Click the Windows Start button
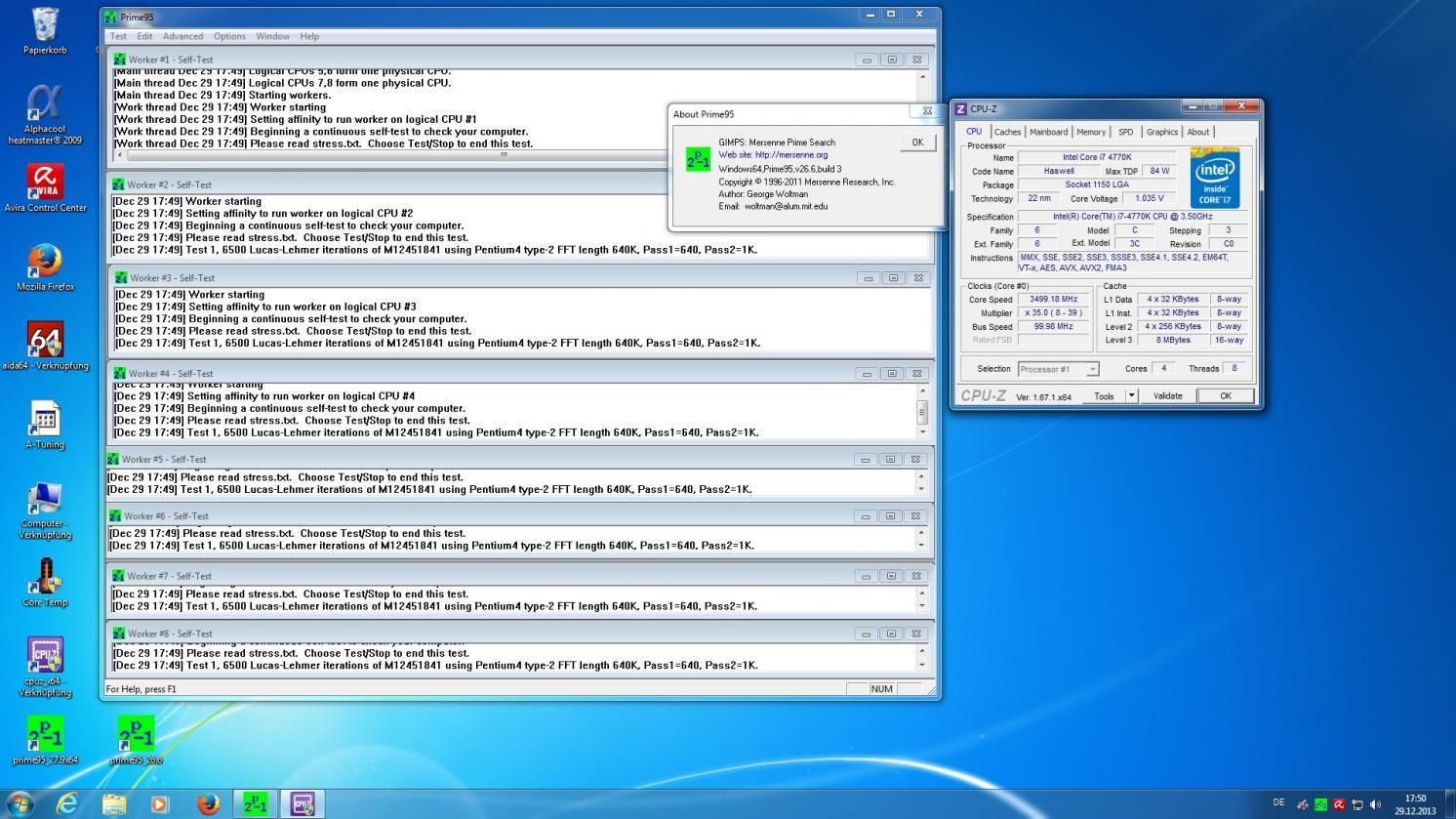This screenshot has width=1456, height=819. [x=20, y=803]
